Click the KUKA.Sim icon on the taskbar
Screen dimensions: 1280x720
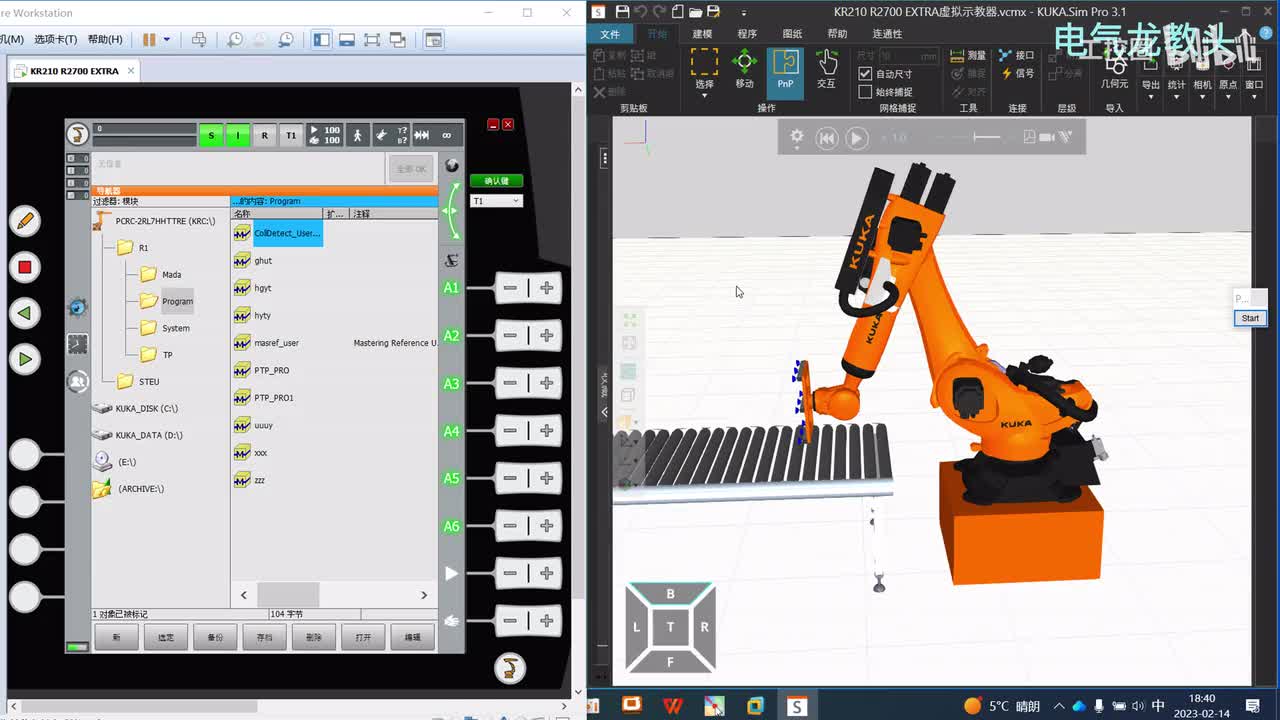click(797, 706)
